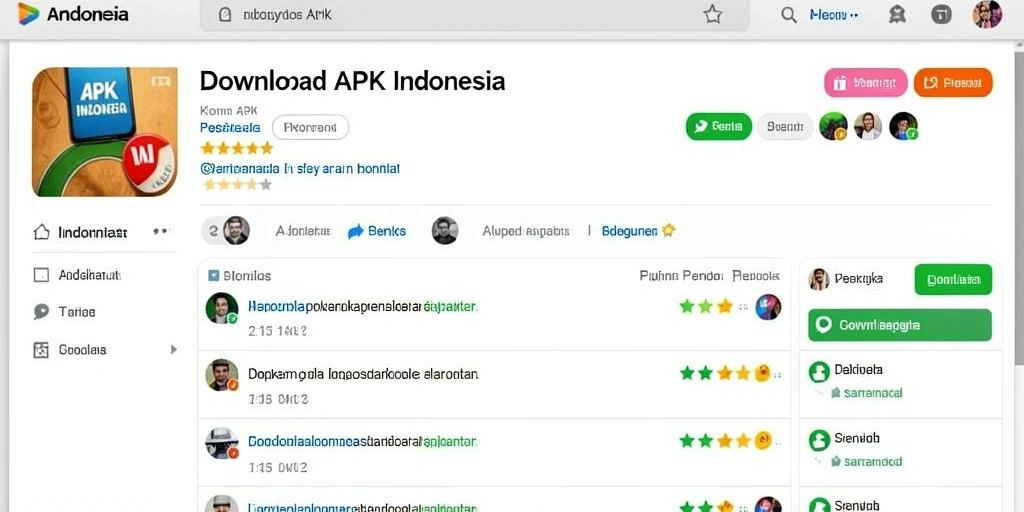Select Andelhanati in sidebar

89,275
